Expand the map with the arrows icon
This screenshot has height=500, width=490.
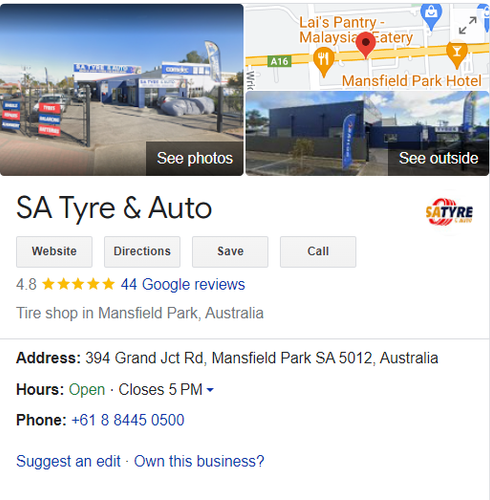(467, 25)
